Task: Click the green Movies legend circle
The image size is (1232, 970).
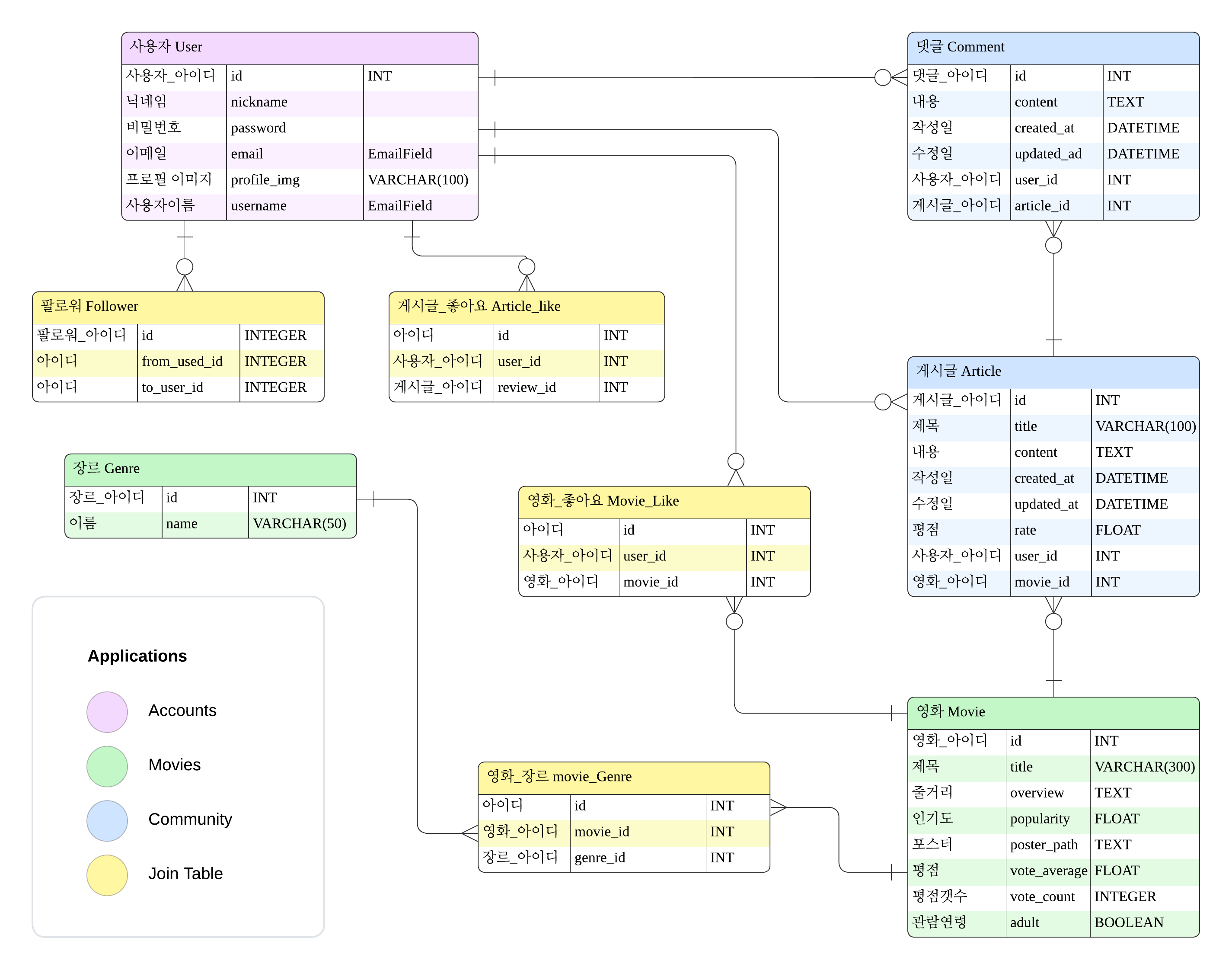Action: point(107,766)
